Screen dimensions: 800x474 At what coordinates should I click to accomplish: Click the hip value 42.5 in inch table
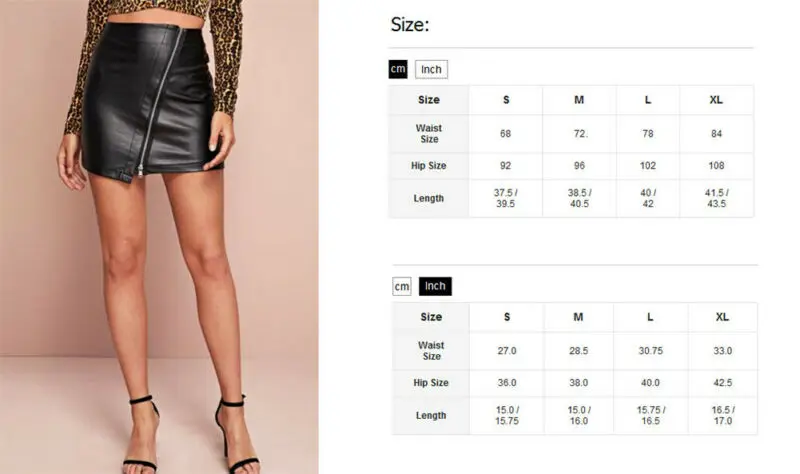[x=722, y=383]
